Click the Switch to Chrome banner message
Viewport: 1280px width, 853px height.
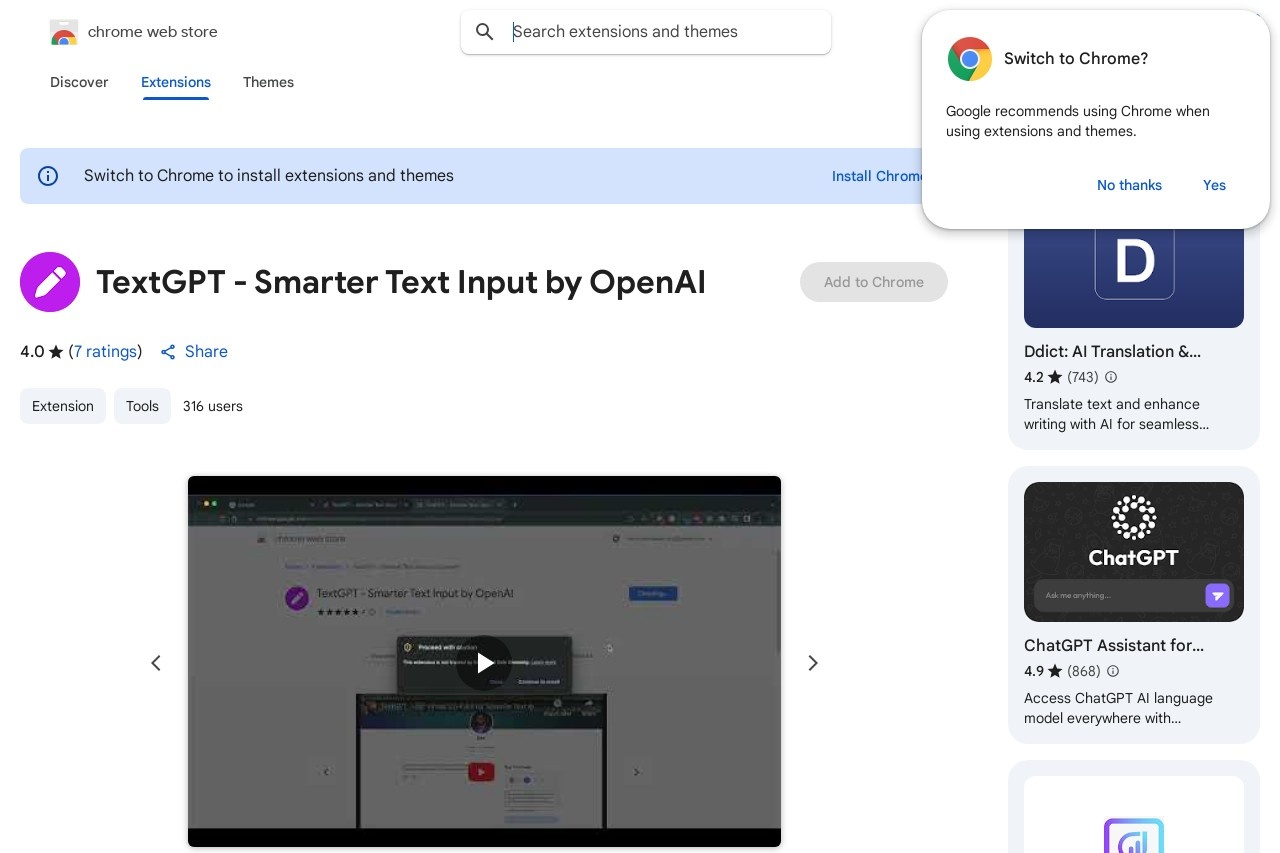coord(269,176)
